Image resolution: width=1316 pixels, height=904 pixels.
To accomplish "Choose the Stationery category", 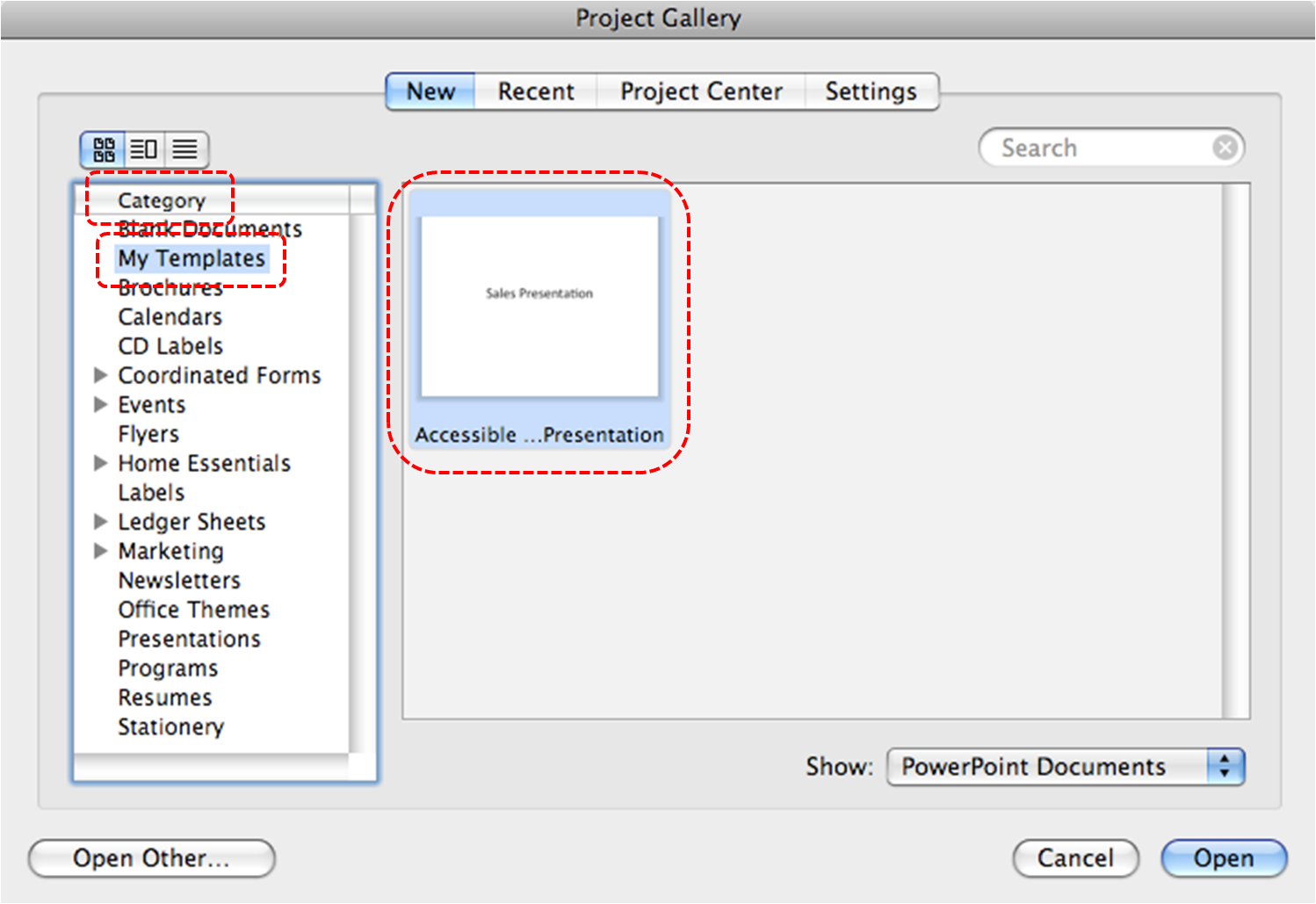I will point(171,727).
